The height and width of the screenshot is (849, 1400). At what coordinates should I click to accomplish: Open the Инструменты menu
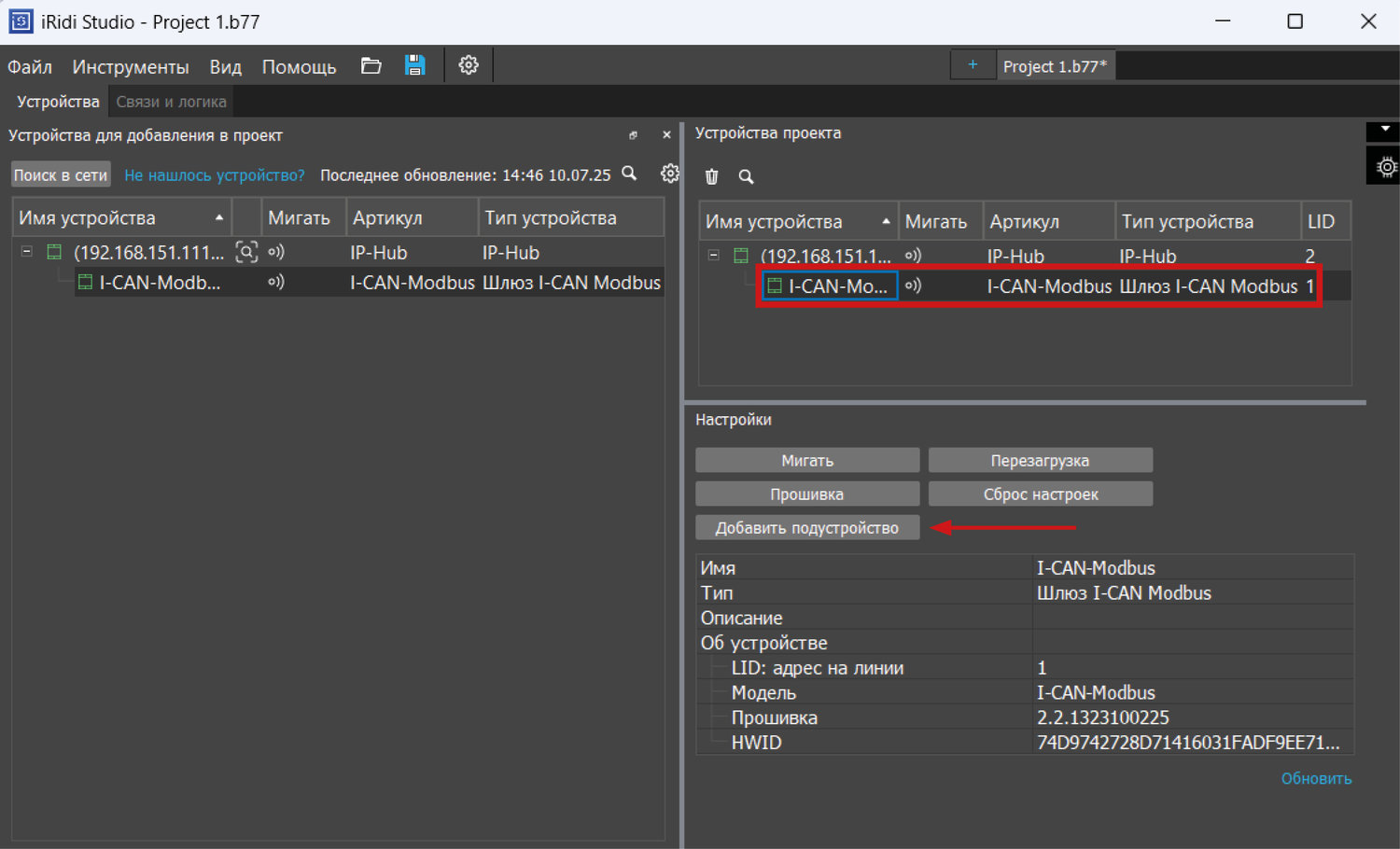pyautogui.click(x=131, y=67)
